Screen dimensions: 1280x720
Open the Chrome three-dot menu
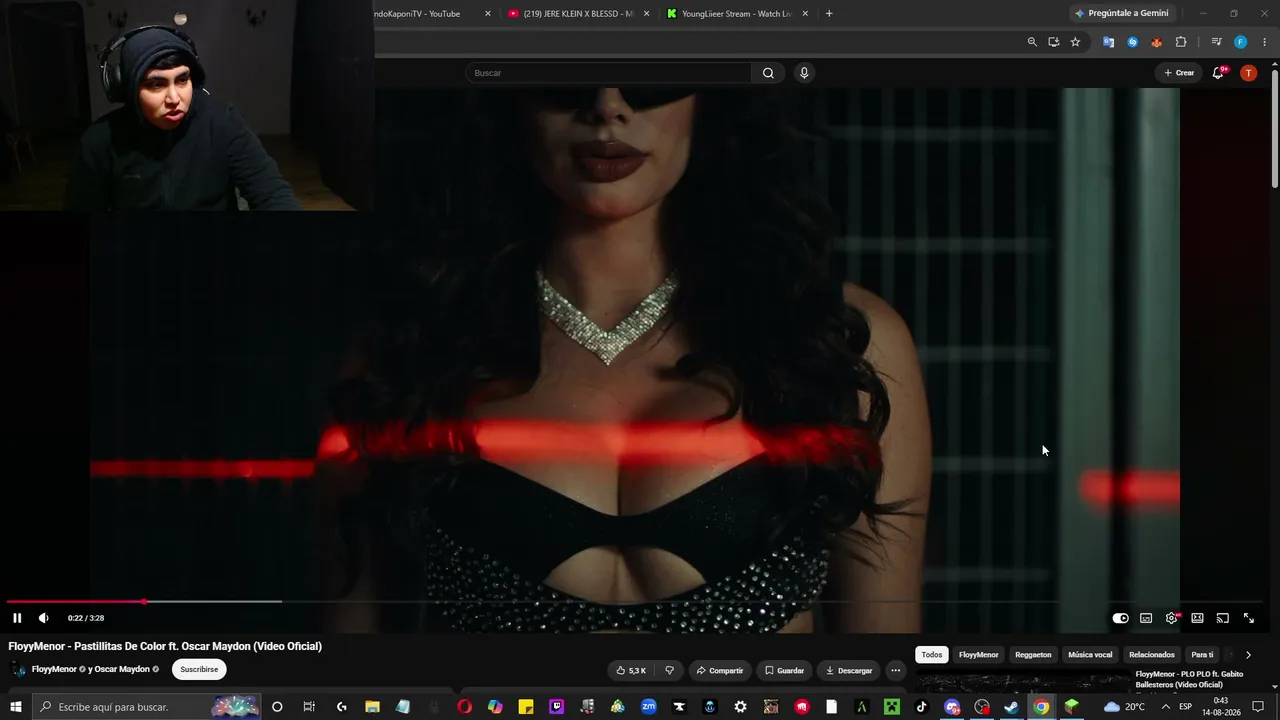coord(1264,42)
